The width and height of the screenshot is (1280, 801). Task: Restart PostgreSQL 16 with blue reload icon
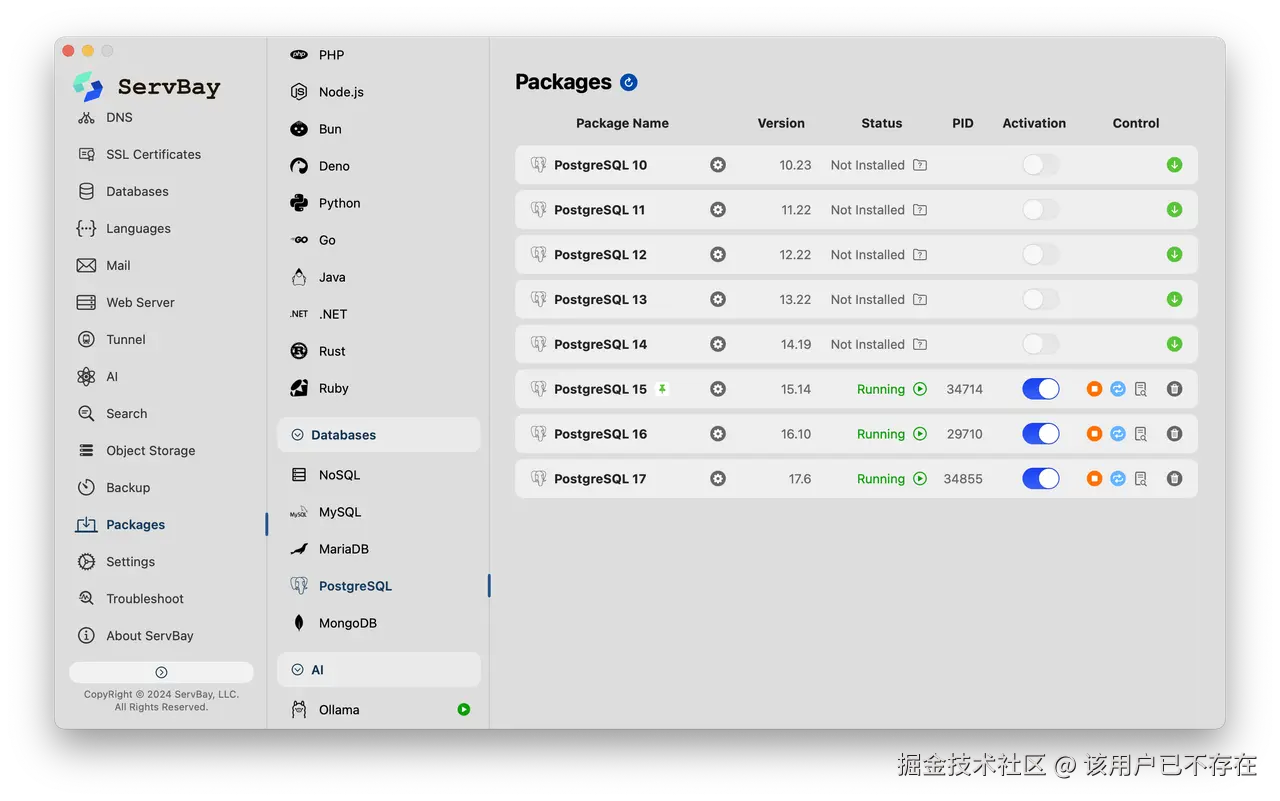coord(1118,434)
